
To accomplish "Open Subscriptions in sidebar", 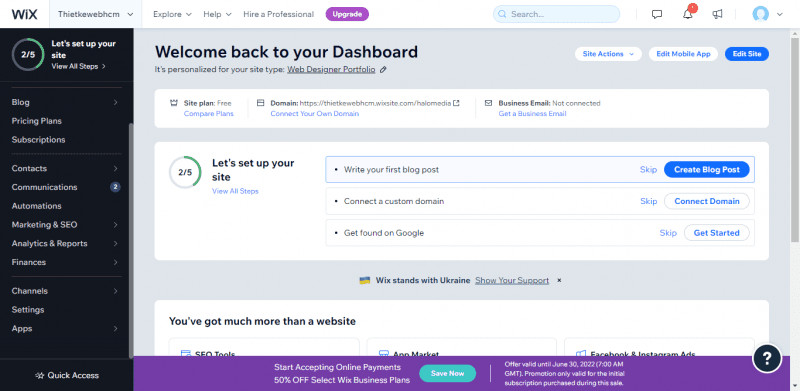I will (38, 139).
